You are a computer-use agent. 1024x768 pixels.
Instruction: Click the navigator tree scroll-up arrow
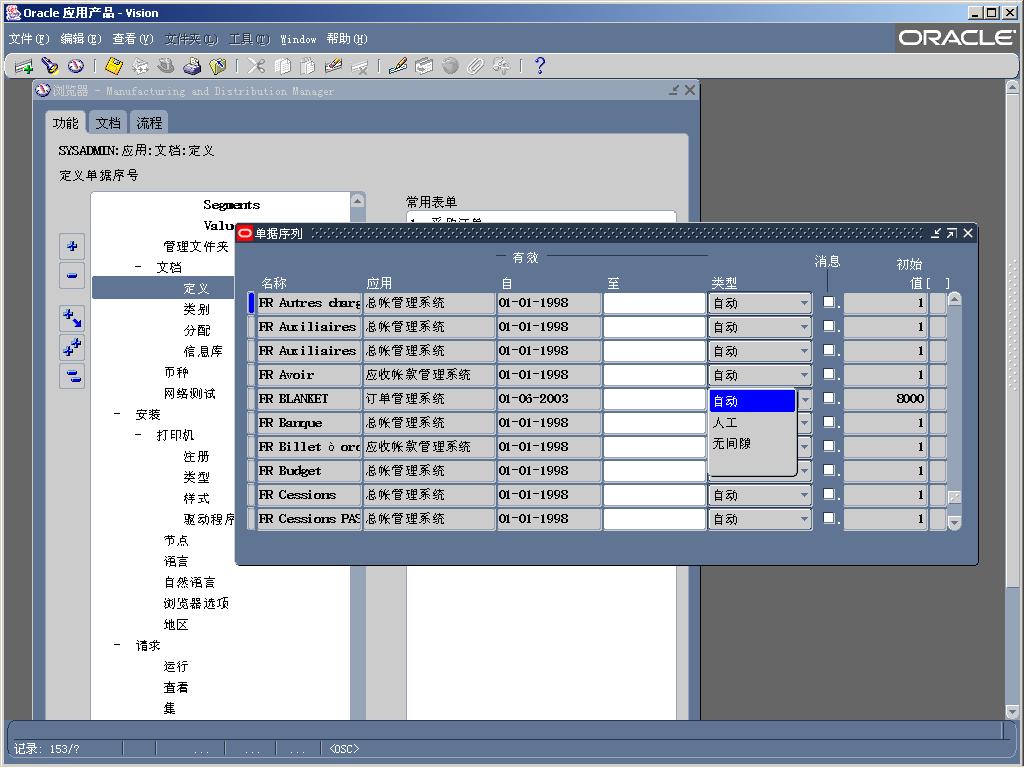357,200
